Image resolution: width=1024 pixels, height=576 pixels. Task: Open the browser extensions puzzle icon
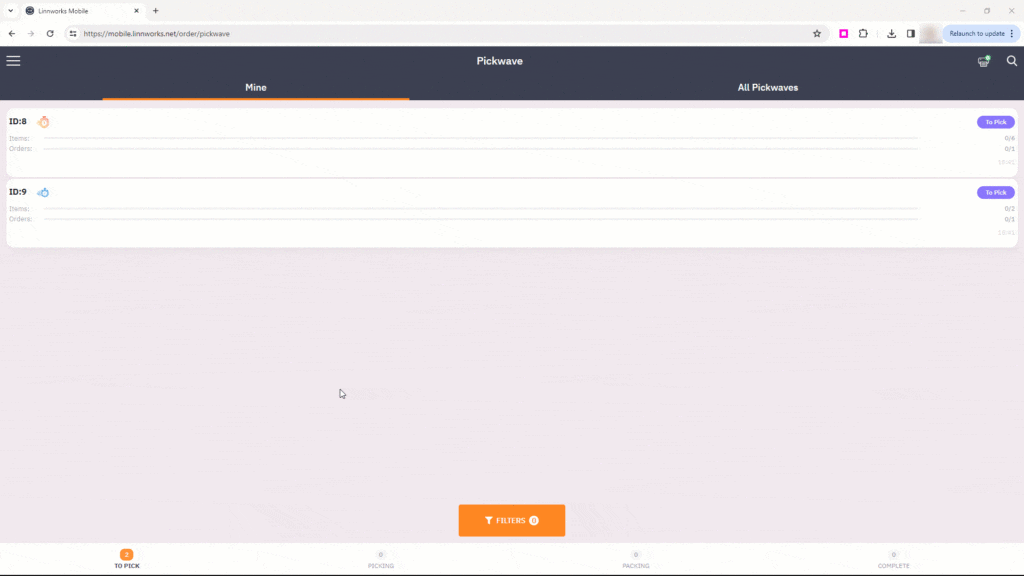pos(863,33)
